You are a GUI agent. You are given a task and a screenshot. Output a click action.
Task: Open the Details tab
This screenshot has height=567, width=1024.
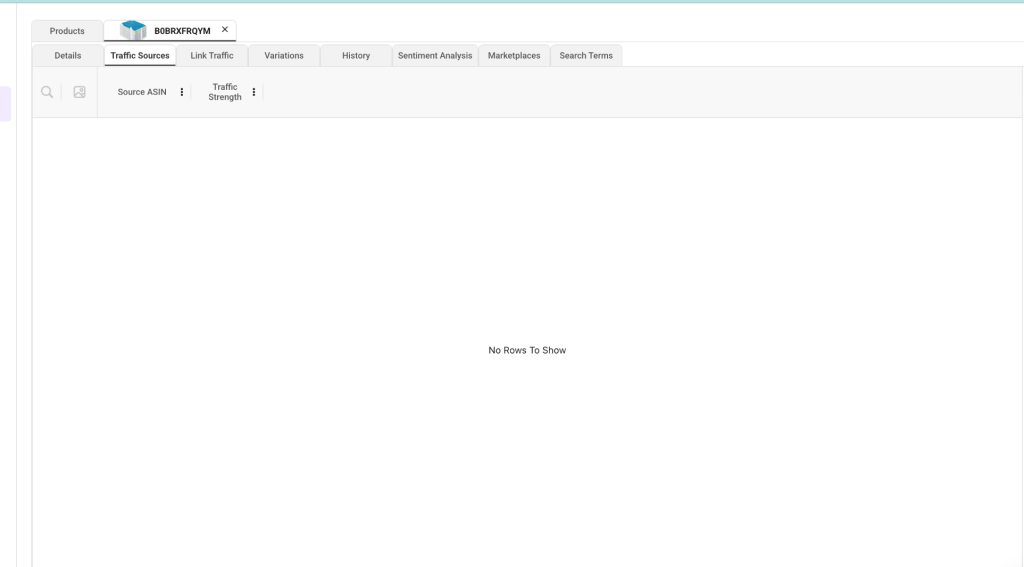point(68,56)
